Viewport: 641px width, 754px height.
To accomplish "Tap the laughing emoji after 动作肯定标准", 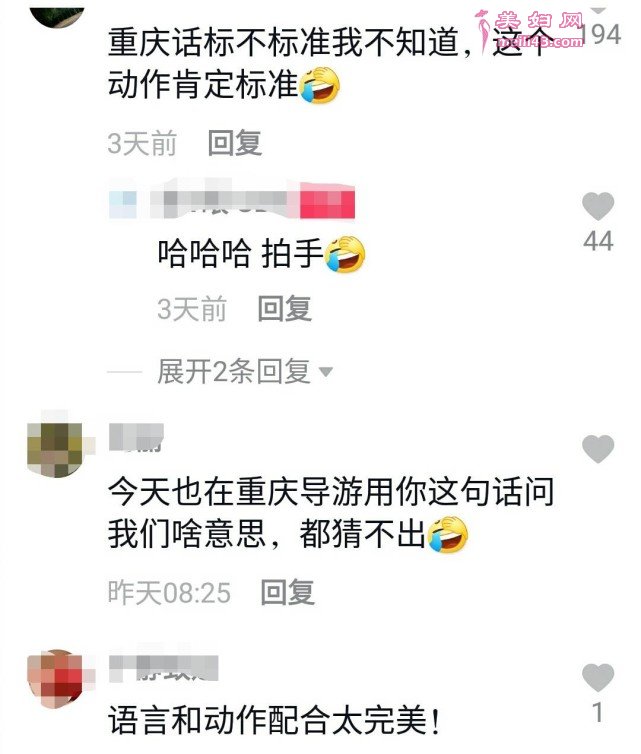I will (x=320, y=85).
